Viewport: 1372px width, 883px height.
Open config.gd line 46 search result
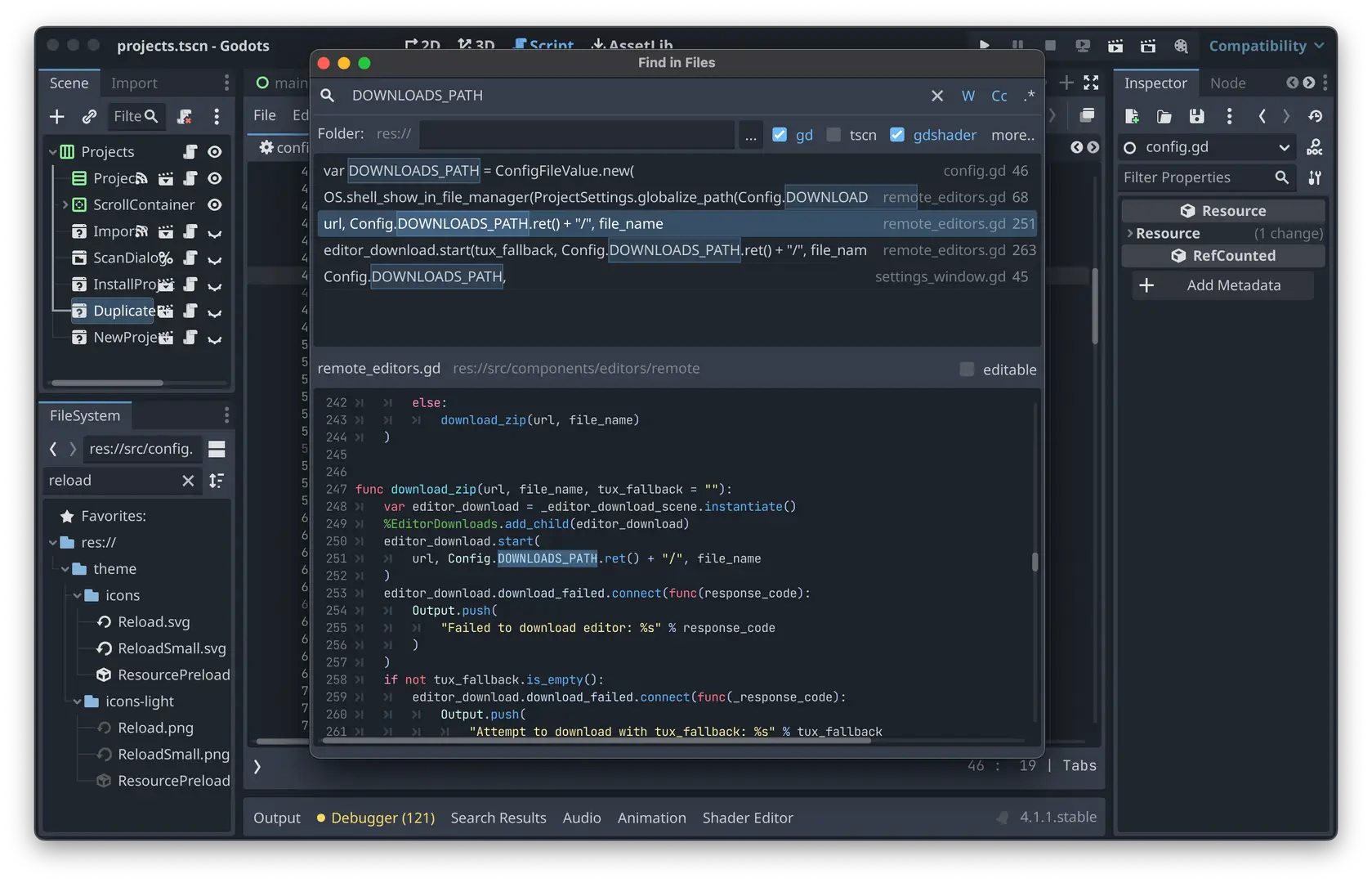677,171
